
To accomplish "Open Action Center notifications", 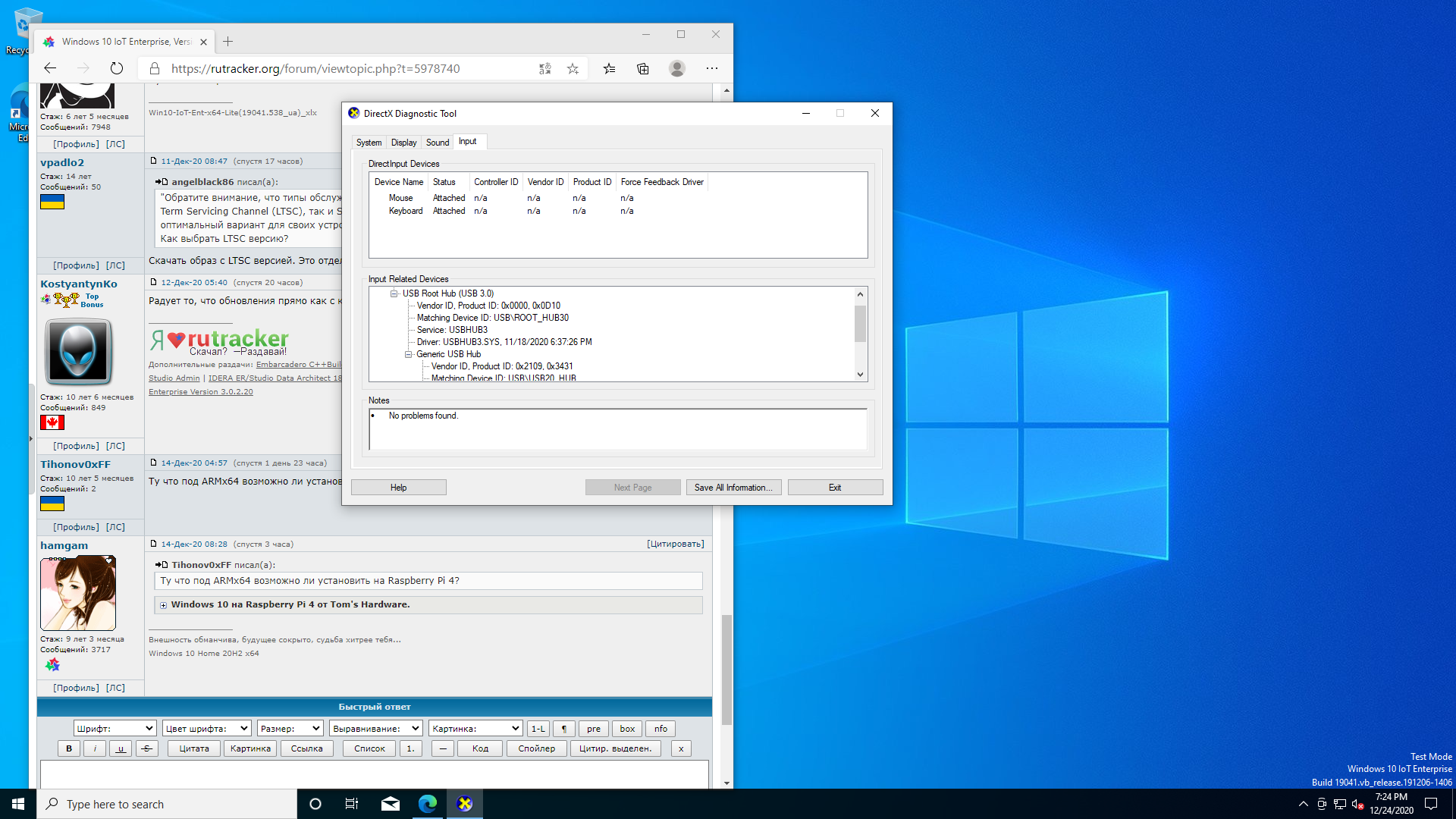I will click(x=1431, y=804).
